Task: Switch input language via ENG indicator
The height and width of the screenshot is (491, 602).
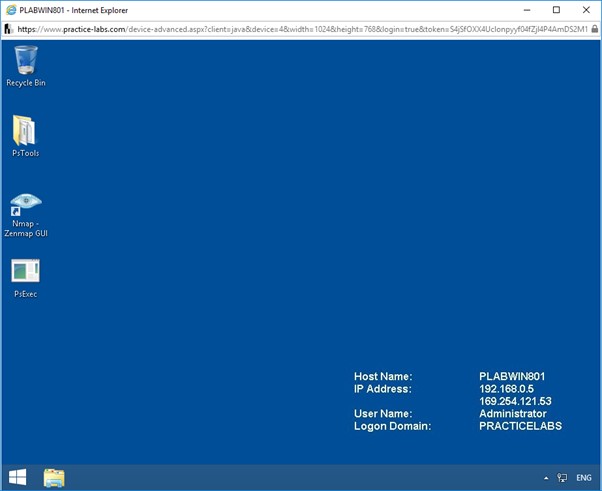Action: point(584,478)
